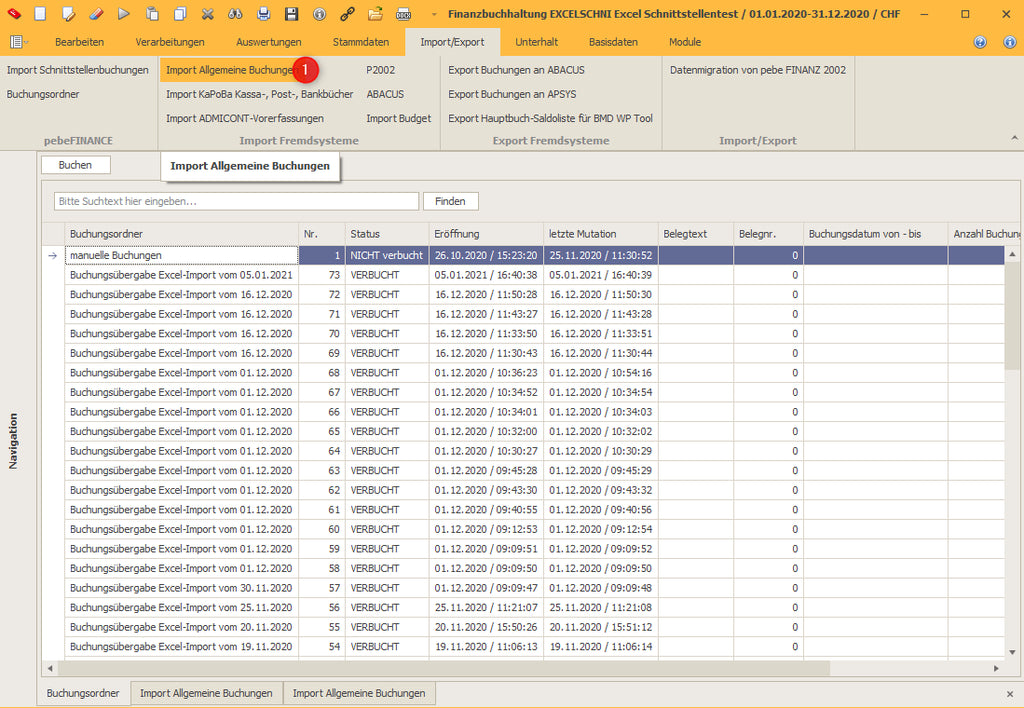Expand the collapsed Navigation side panel
This screenshot has height=708, width=1024.
(14, 440)
